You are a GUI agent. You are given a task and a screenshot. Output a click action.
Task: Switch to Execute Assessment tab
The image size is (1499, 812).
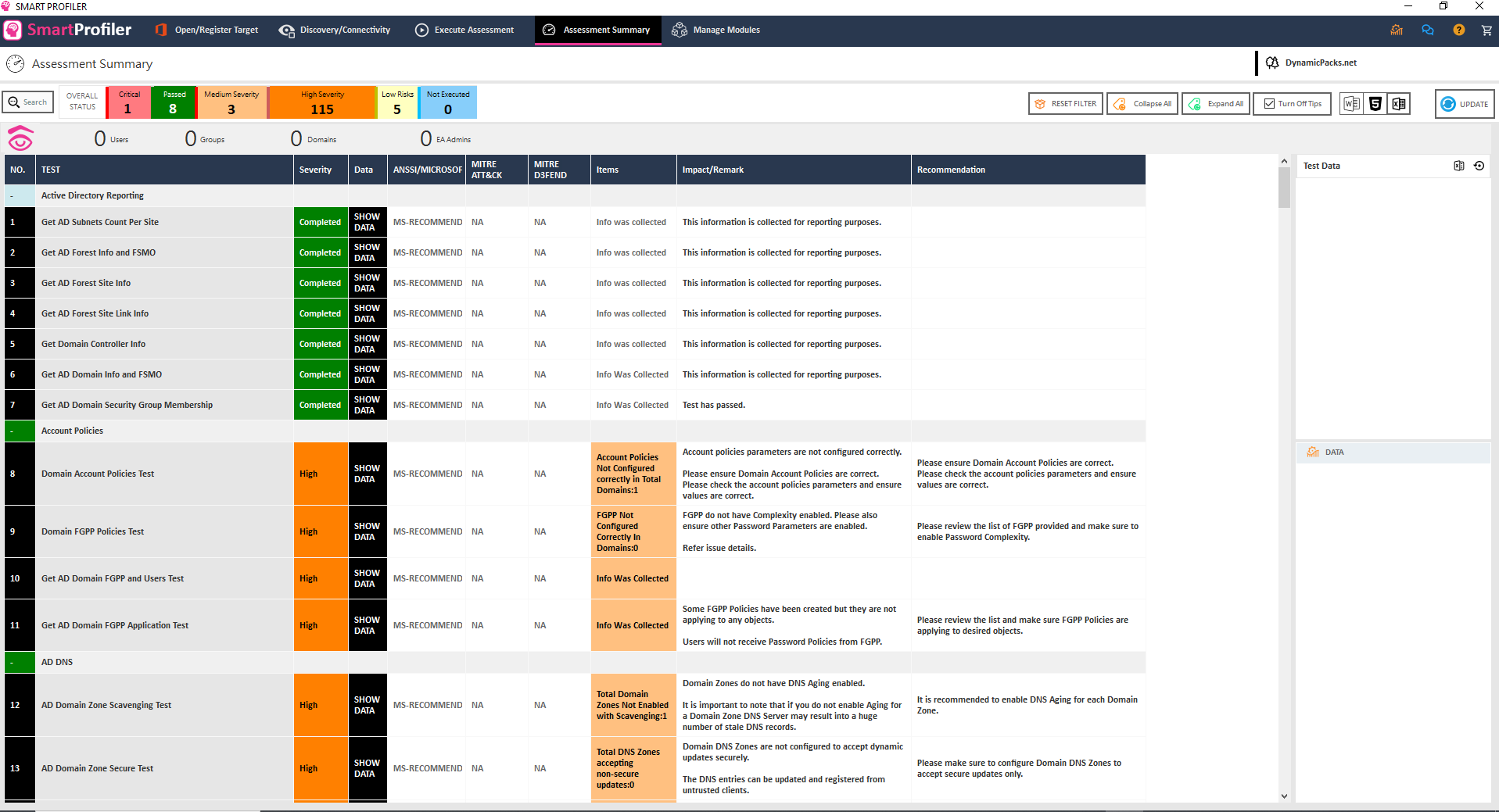point(464,30)
